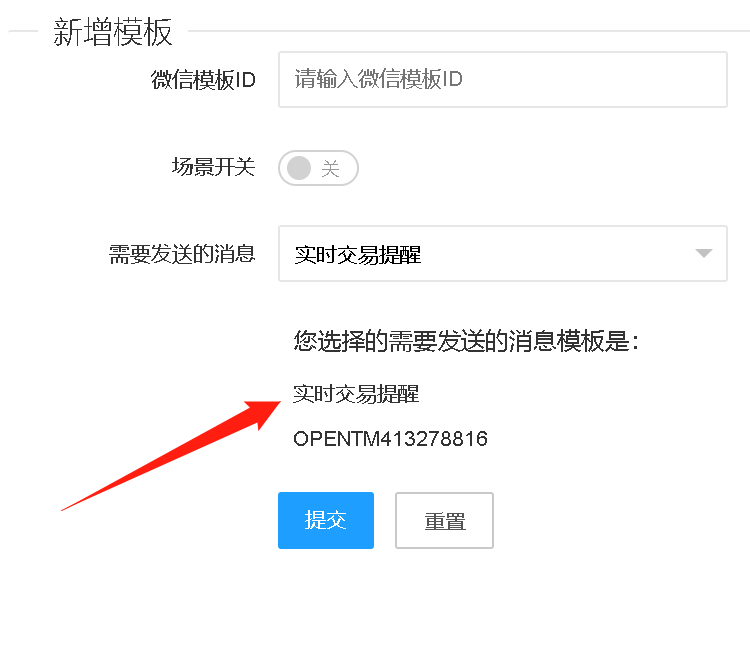The height and width of the screenshot is (646, 750).
Task: Click the 请输入微信模板ID placeholder text
Action: pos(378,79)
